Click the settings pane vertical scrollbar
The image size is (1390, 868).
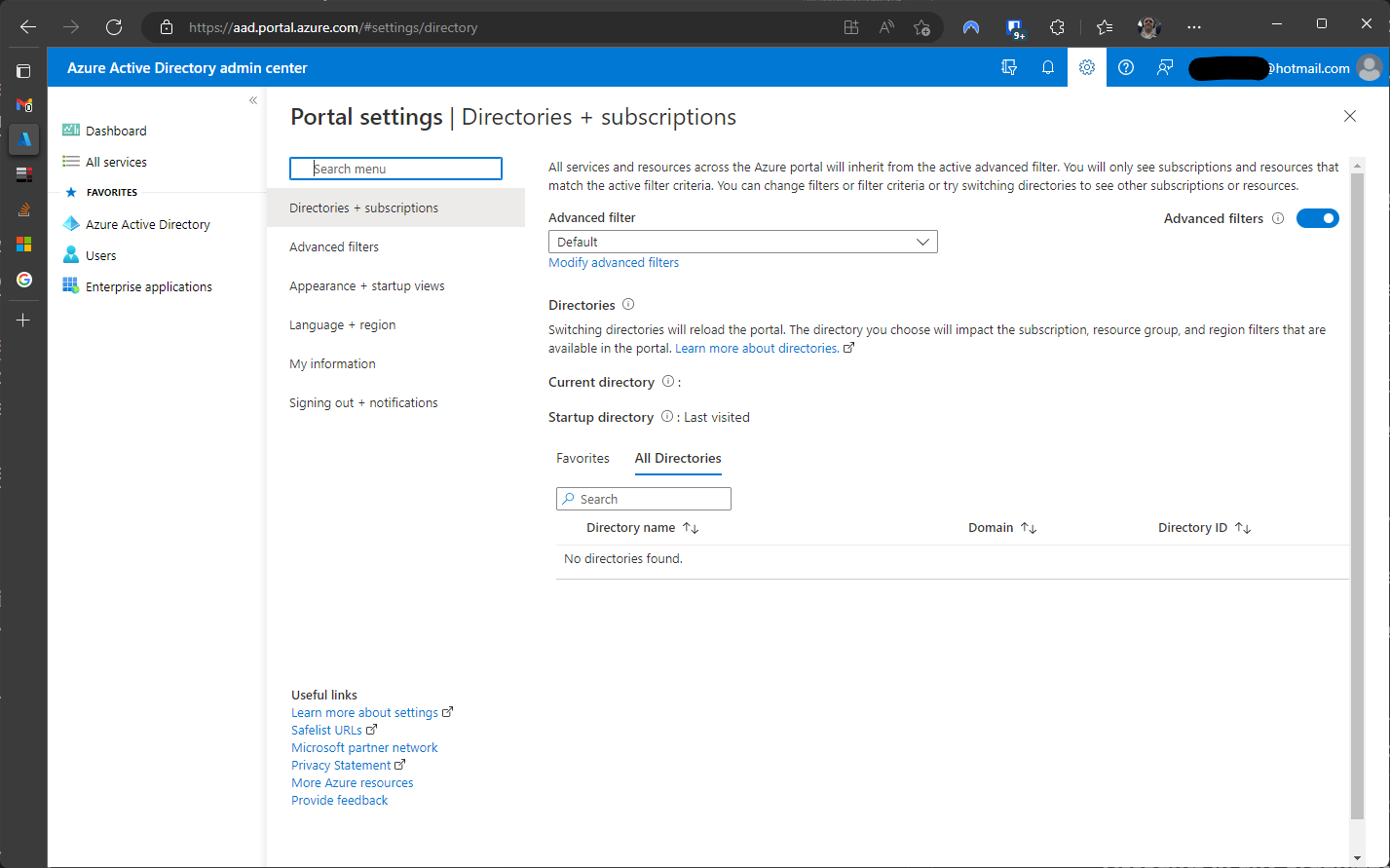point(1357,497)
